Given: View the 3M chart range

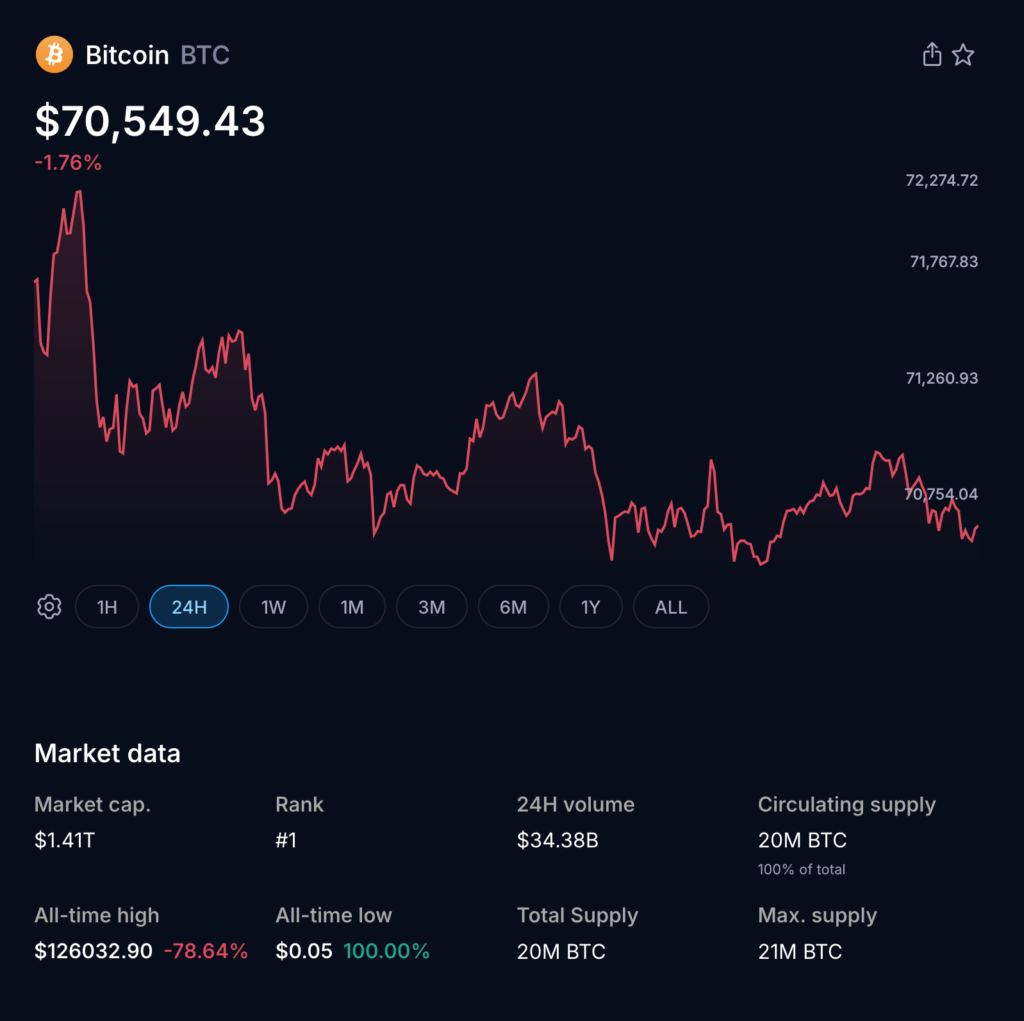Looking at the screenshot, I should [x=431, y=606].
